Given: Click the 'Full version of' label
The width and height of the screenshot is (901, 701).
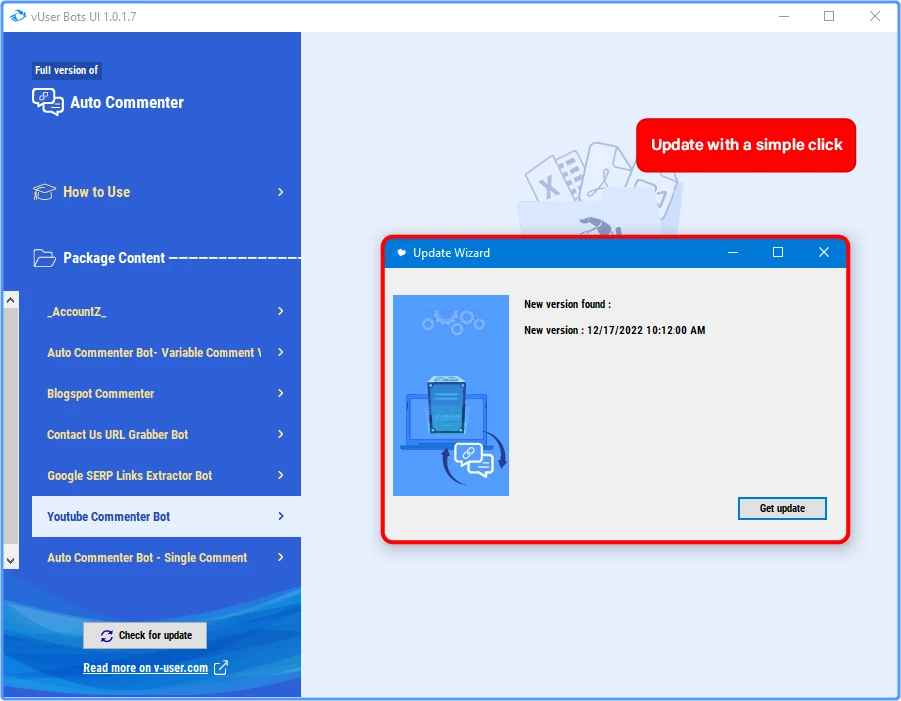Looking at the screenshot, I should (67, 70).
